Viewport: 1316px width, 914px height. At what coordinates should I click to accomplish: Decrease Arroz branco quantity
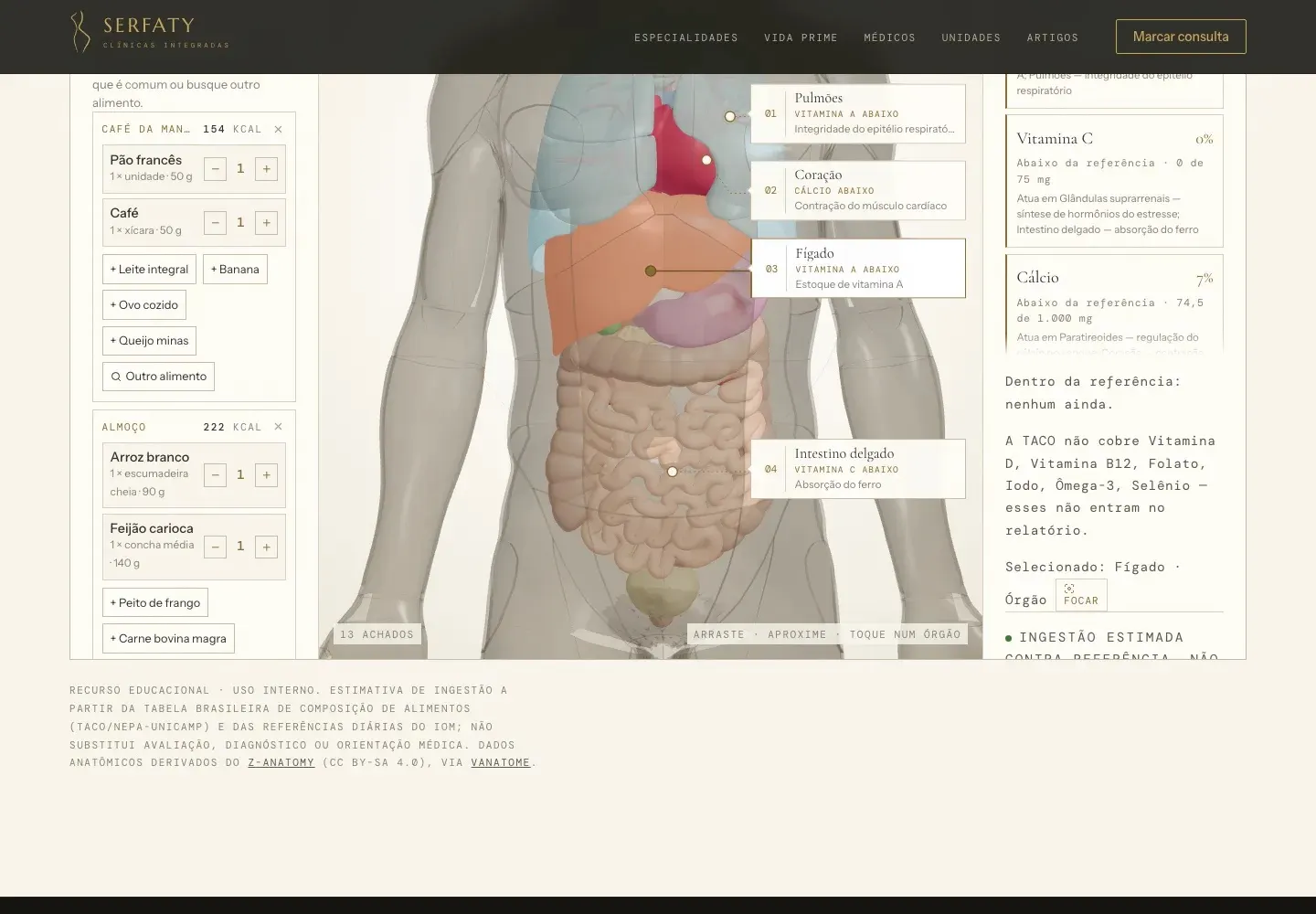(215, 474)
